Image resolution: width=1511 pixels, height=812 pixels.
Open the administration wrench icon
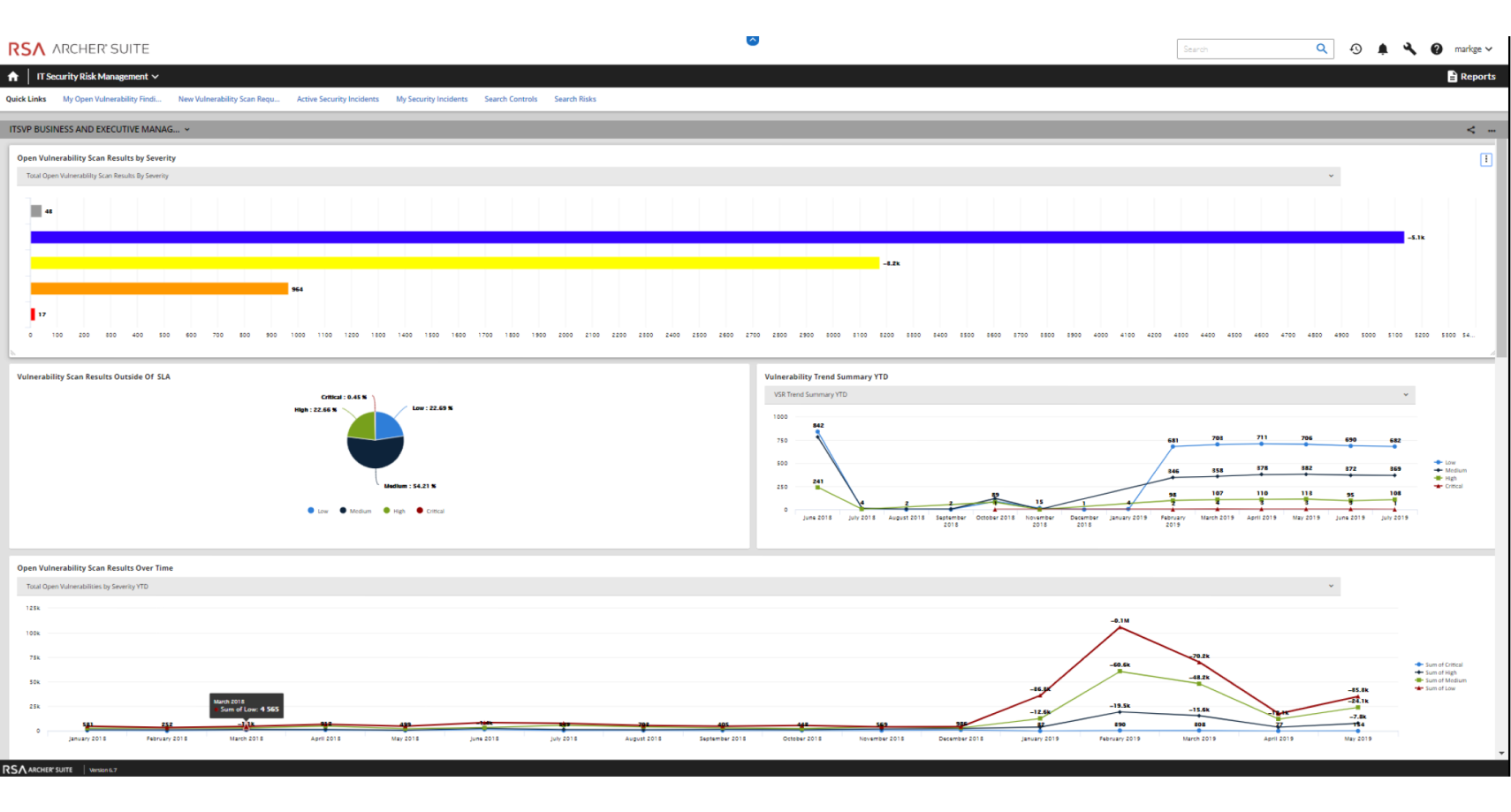pos(1409,49)
